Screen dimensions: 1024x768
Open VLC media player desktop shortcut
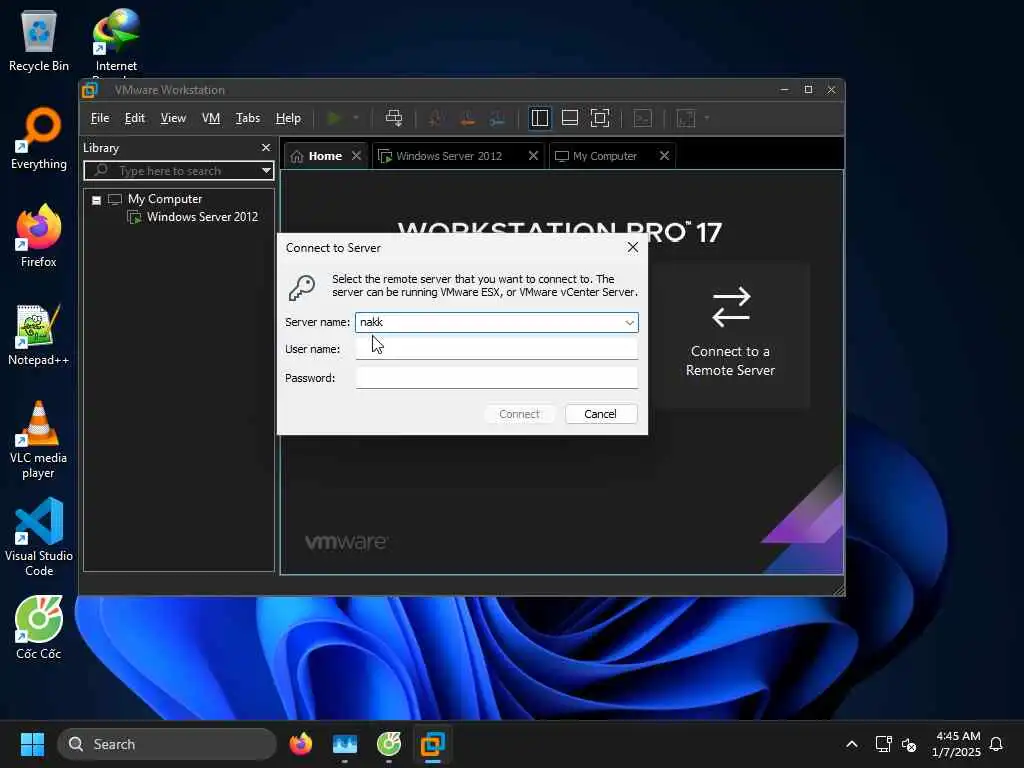click(39, 440)
